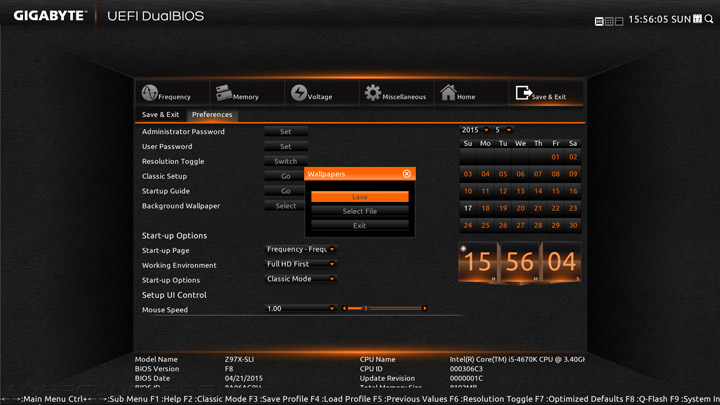Close the Wallpapers dialog with X

(x=406, y=174)
